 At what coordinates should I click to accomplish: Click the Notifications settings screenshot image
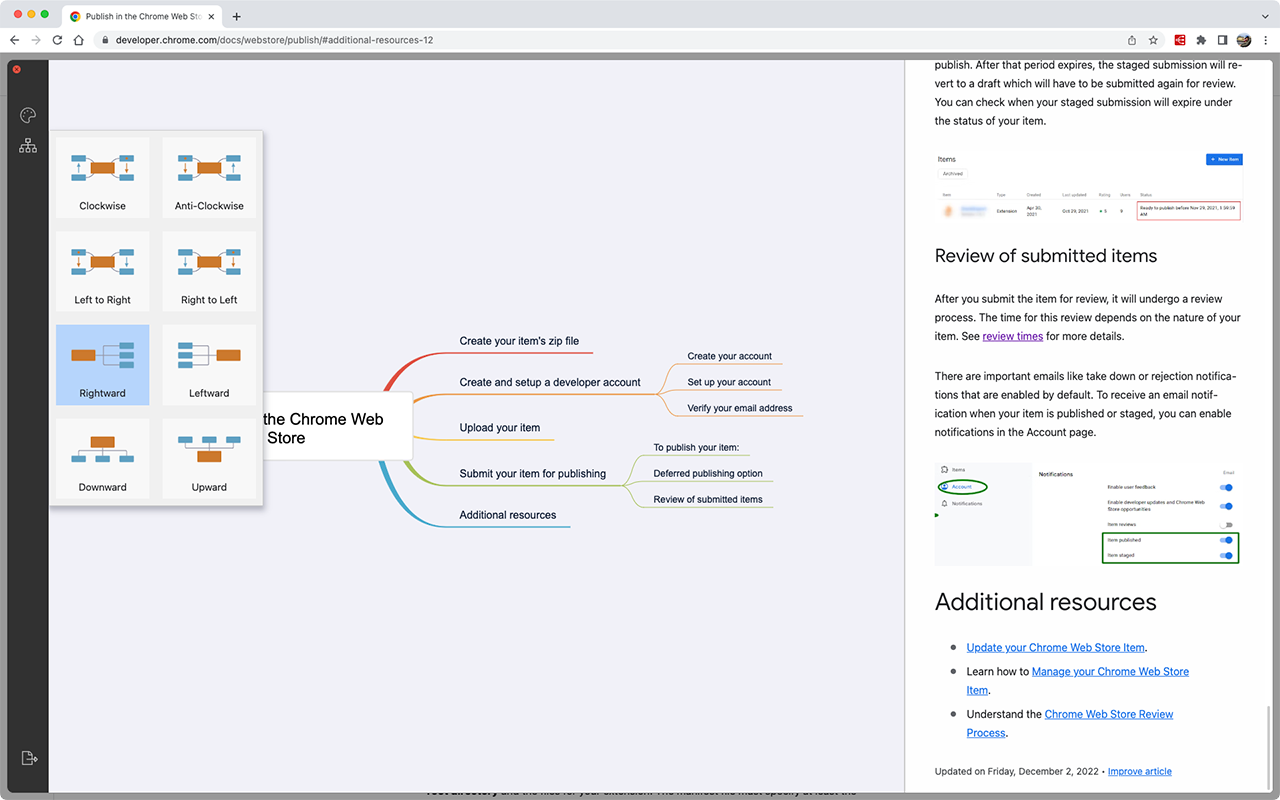1088,513
